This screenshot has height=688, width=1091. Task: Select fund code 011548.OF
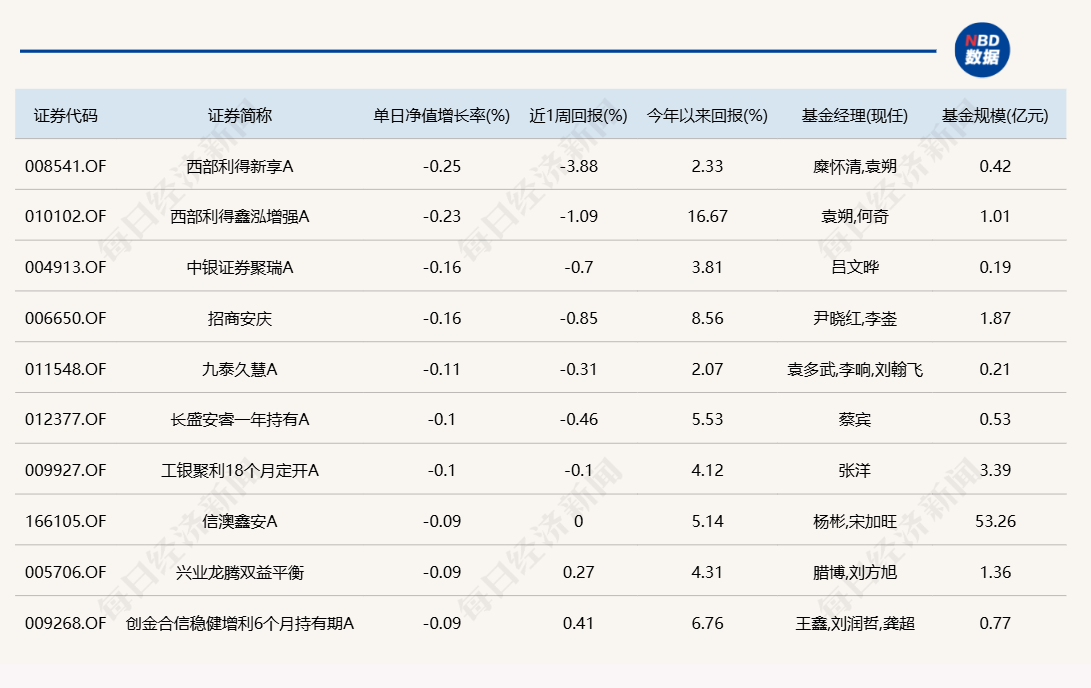tap(65, 369)
